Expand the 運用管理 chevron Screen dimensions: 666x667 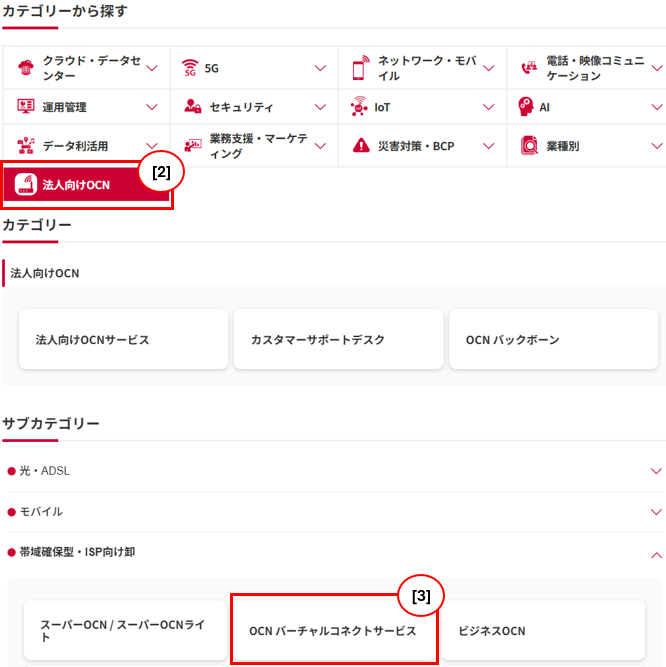pyautogui.click(x=152, y=107)
